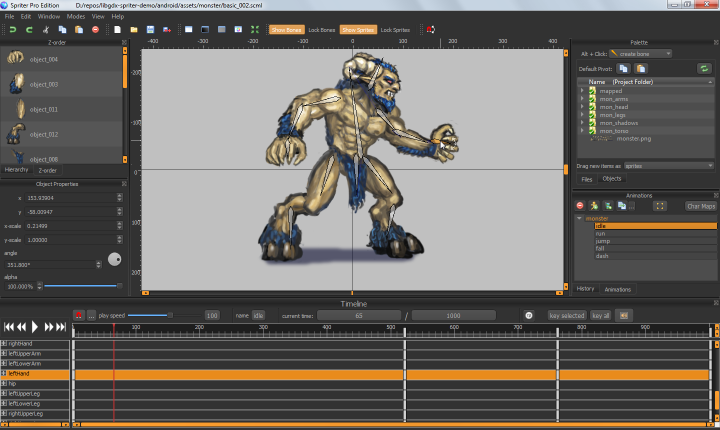The height and width of the screenshot is (430, 720).
Task: Click the red Delete icon in main toolbar
Action: [x=96, y=30]
